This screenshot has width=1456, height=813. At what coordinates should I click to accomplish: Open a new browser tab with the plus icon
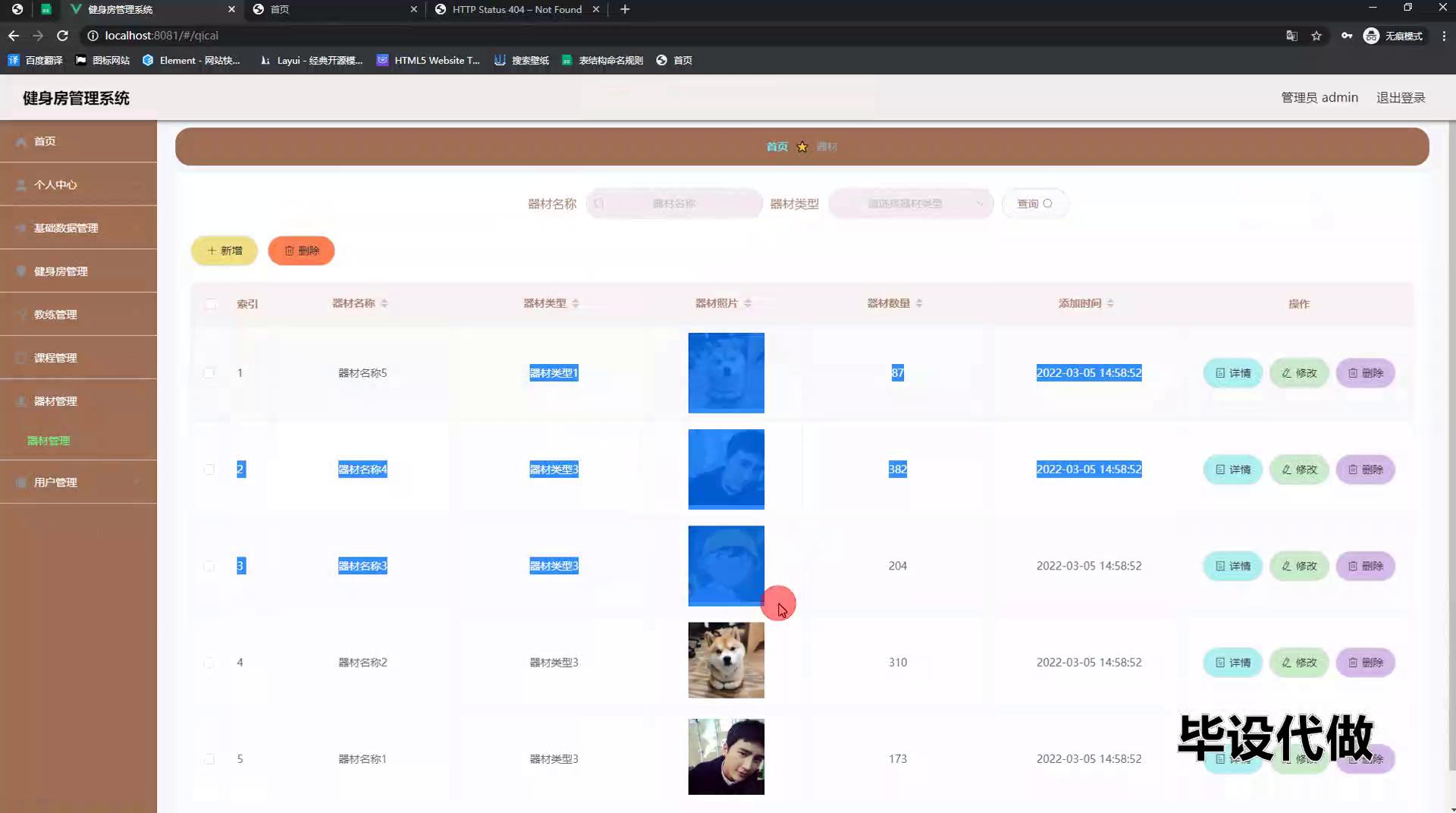[625, 9]
